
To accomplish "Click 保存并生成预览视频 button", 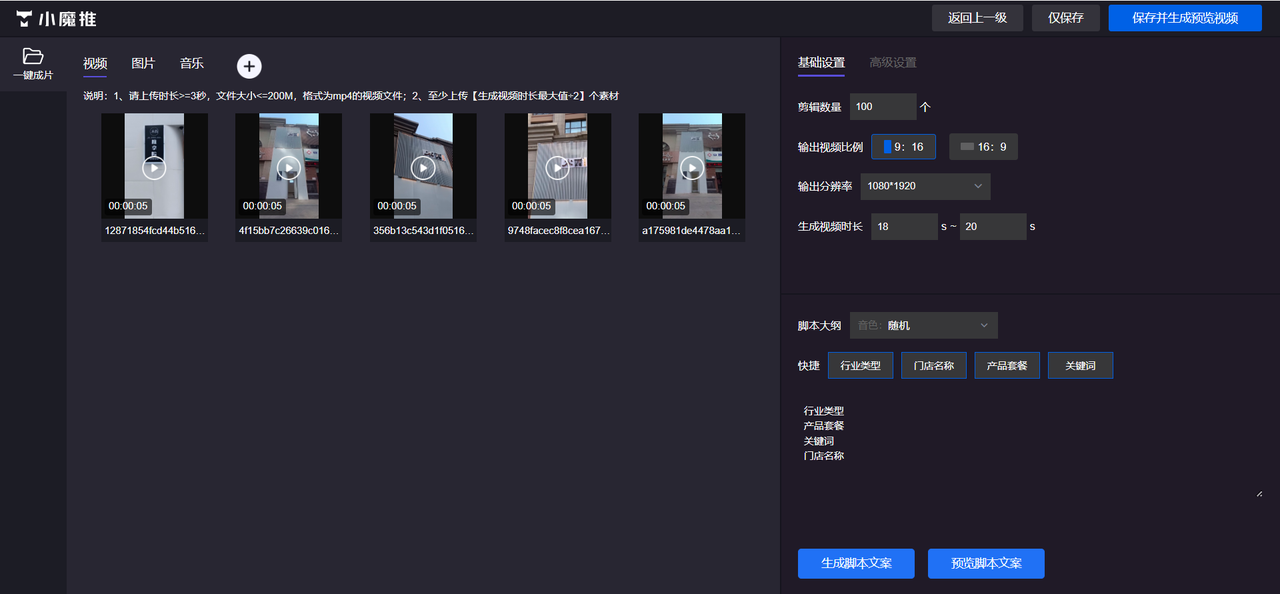I will 1185,18.
